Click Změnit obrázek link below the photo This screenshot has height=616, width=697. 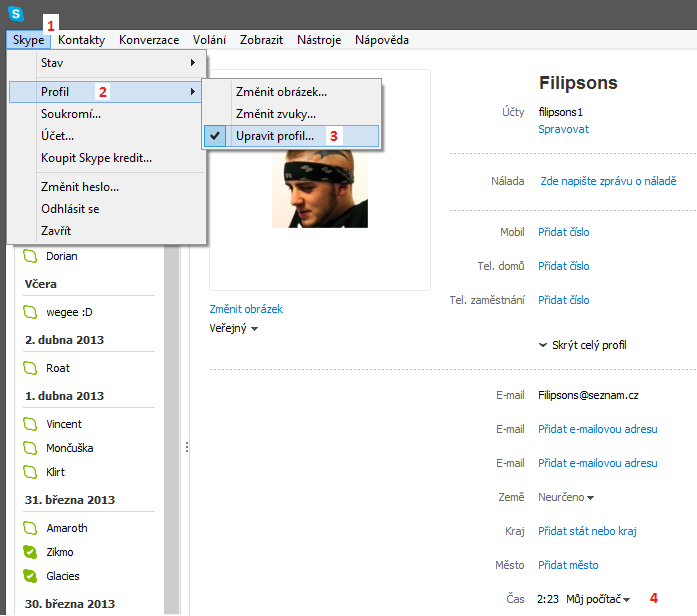click(246, 308)
